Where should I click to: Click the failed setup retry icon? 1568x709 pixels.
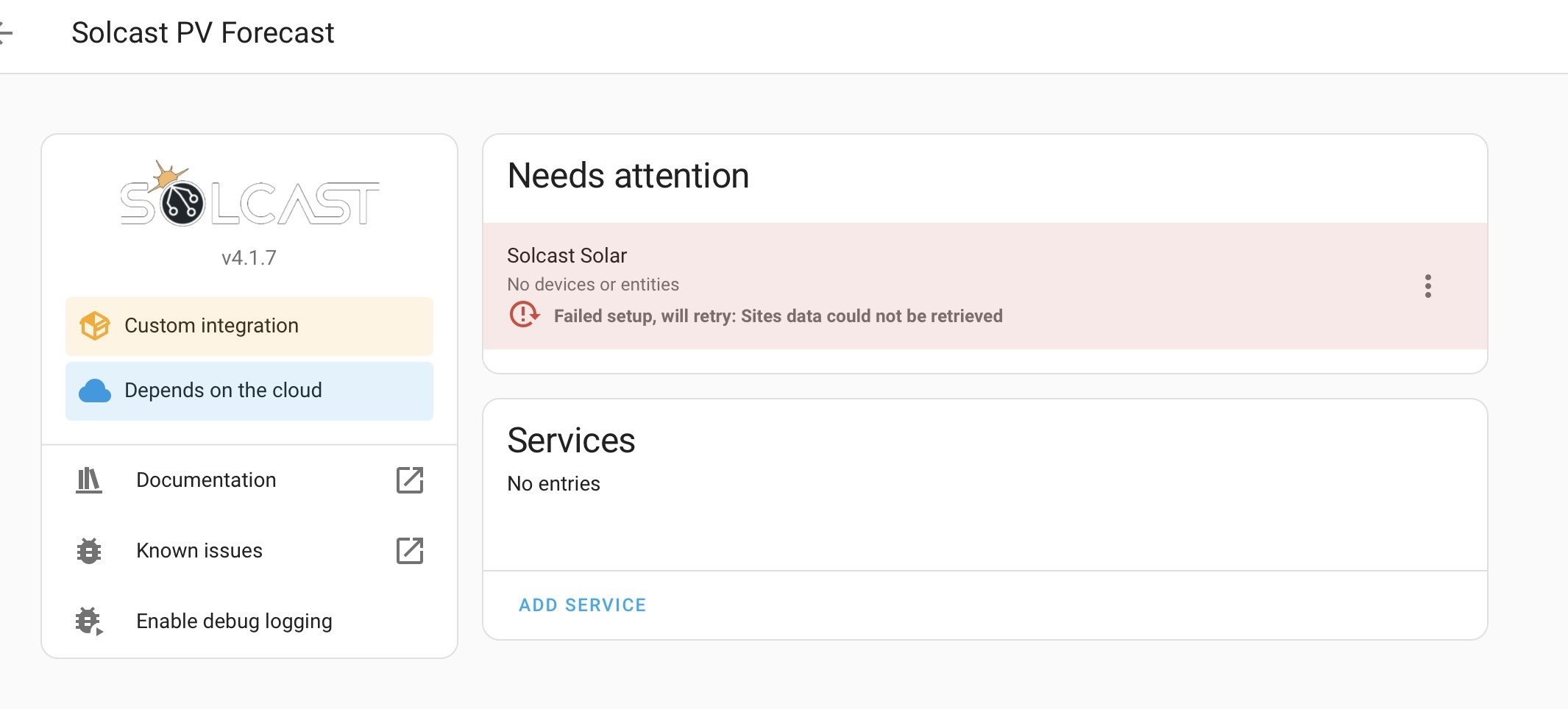(x=524, y=315)
